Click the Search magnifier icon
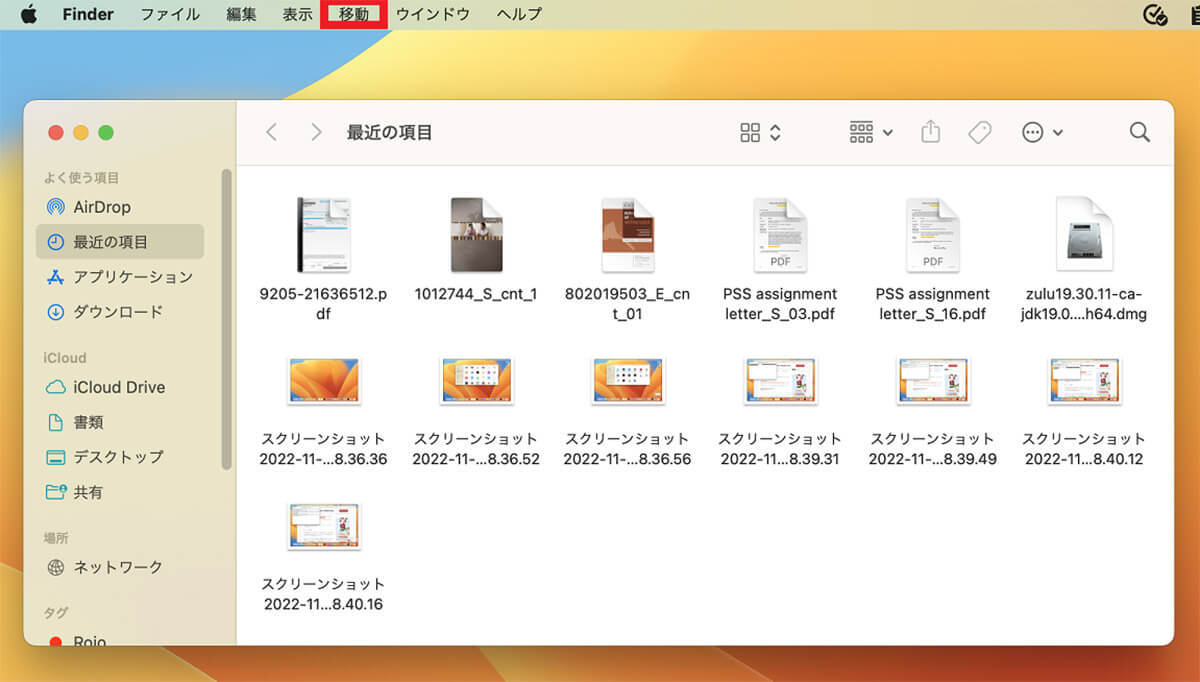1200x682 pixels. coord(1139,132)
